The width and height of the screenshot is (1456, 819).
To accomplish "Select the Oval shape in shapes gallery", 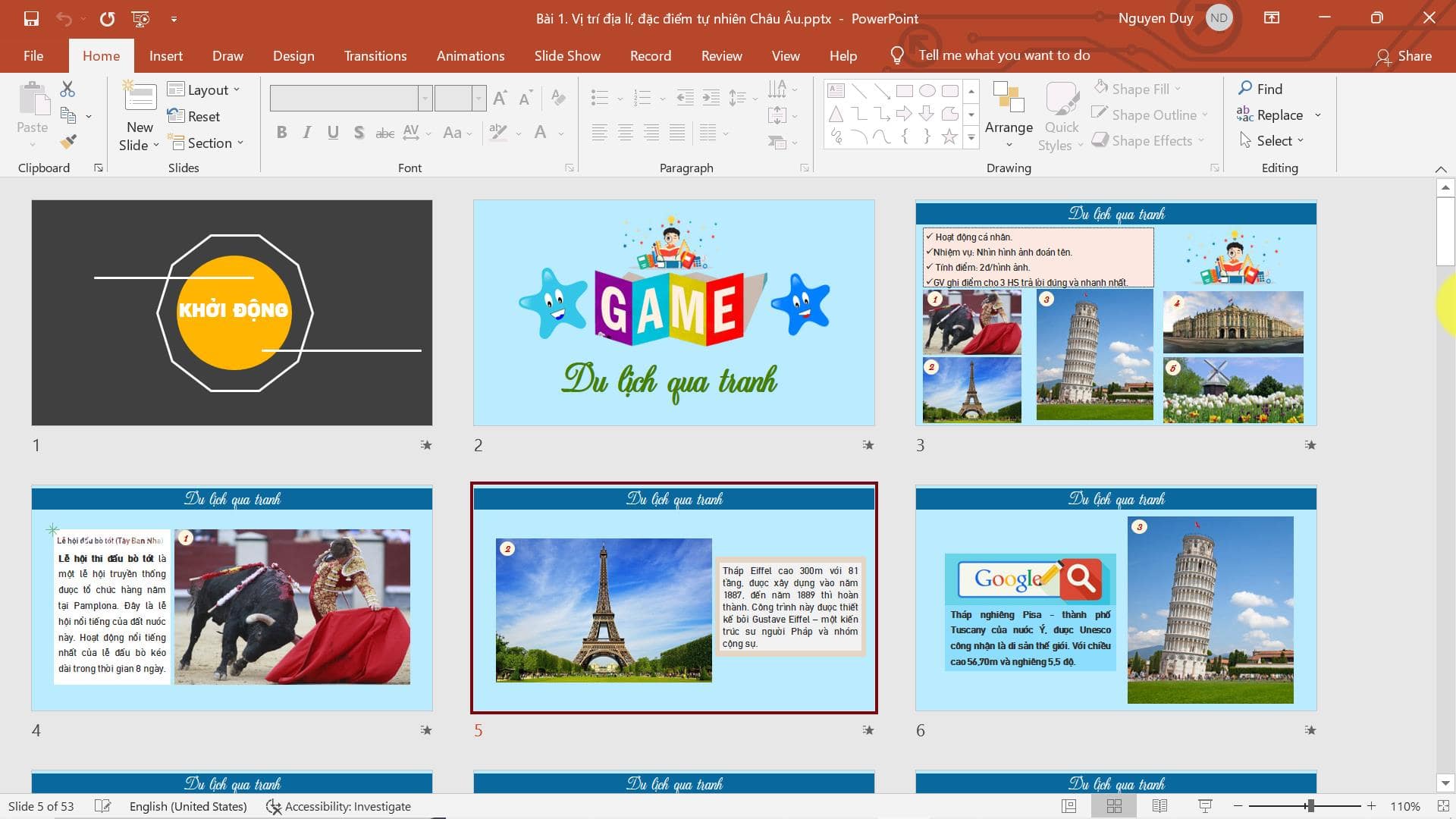I will click(927, 91).
